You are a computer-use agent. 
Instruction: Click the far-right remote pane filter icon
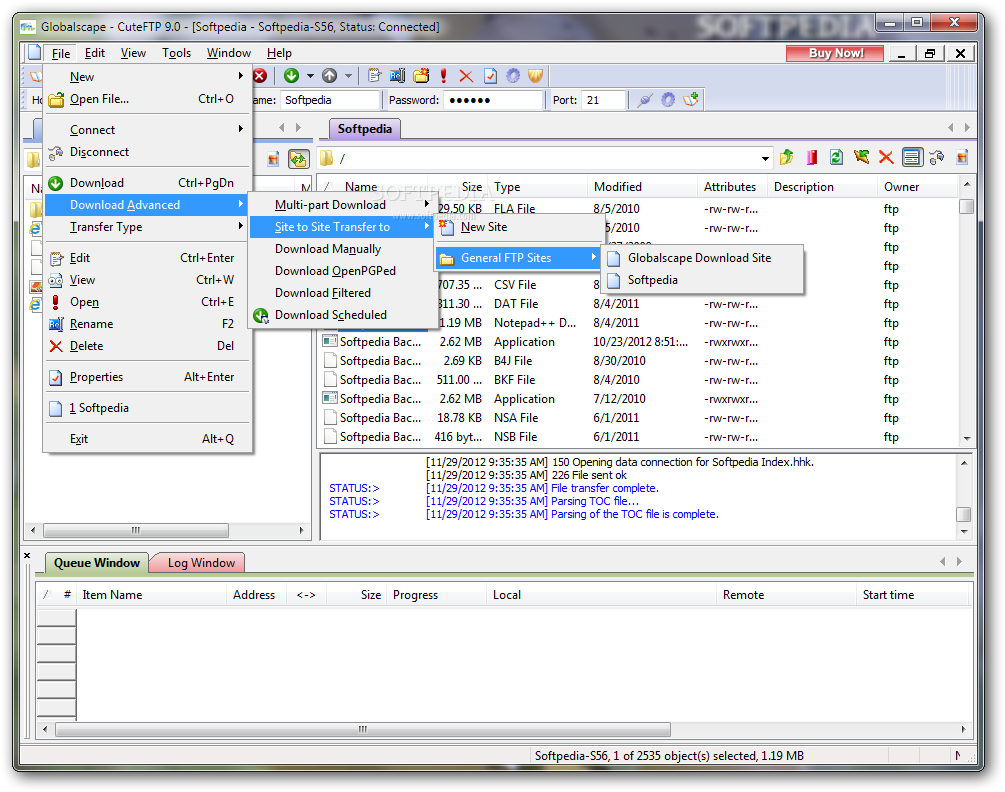(962, 157)
